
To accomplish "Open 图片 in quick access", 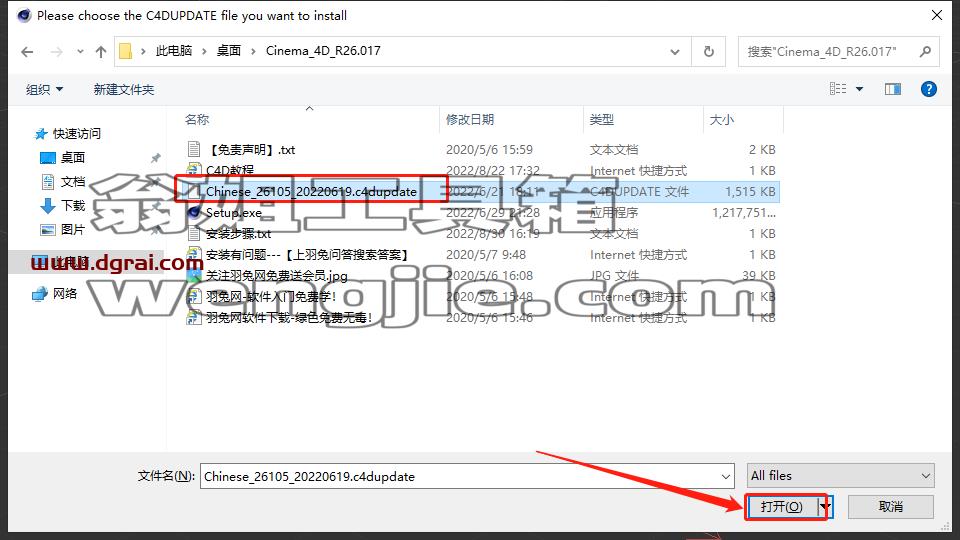I will click(x=73, y=230).
